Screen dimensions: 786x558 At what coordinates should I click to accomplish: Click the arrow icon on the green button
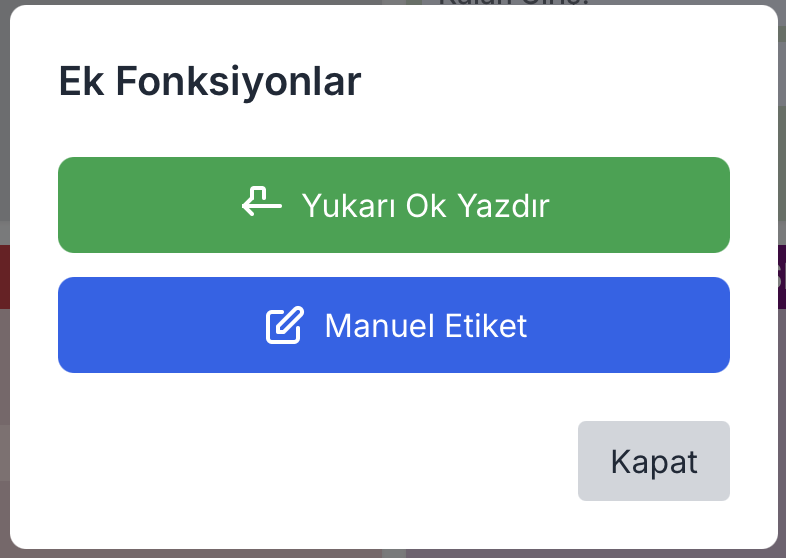point(260,203)
